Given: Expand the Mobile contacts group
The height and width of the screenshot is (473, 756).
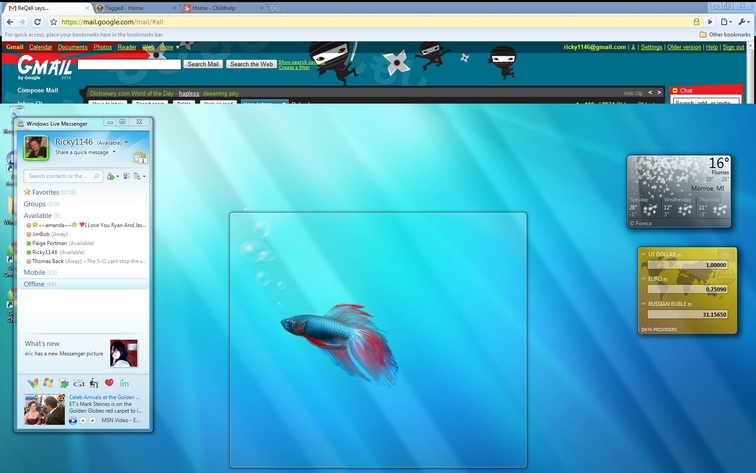Looking at the screenshot, I should [34, 272].
